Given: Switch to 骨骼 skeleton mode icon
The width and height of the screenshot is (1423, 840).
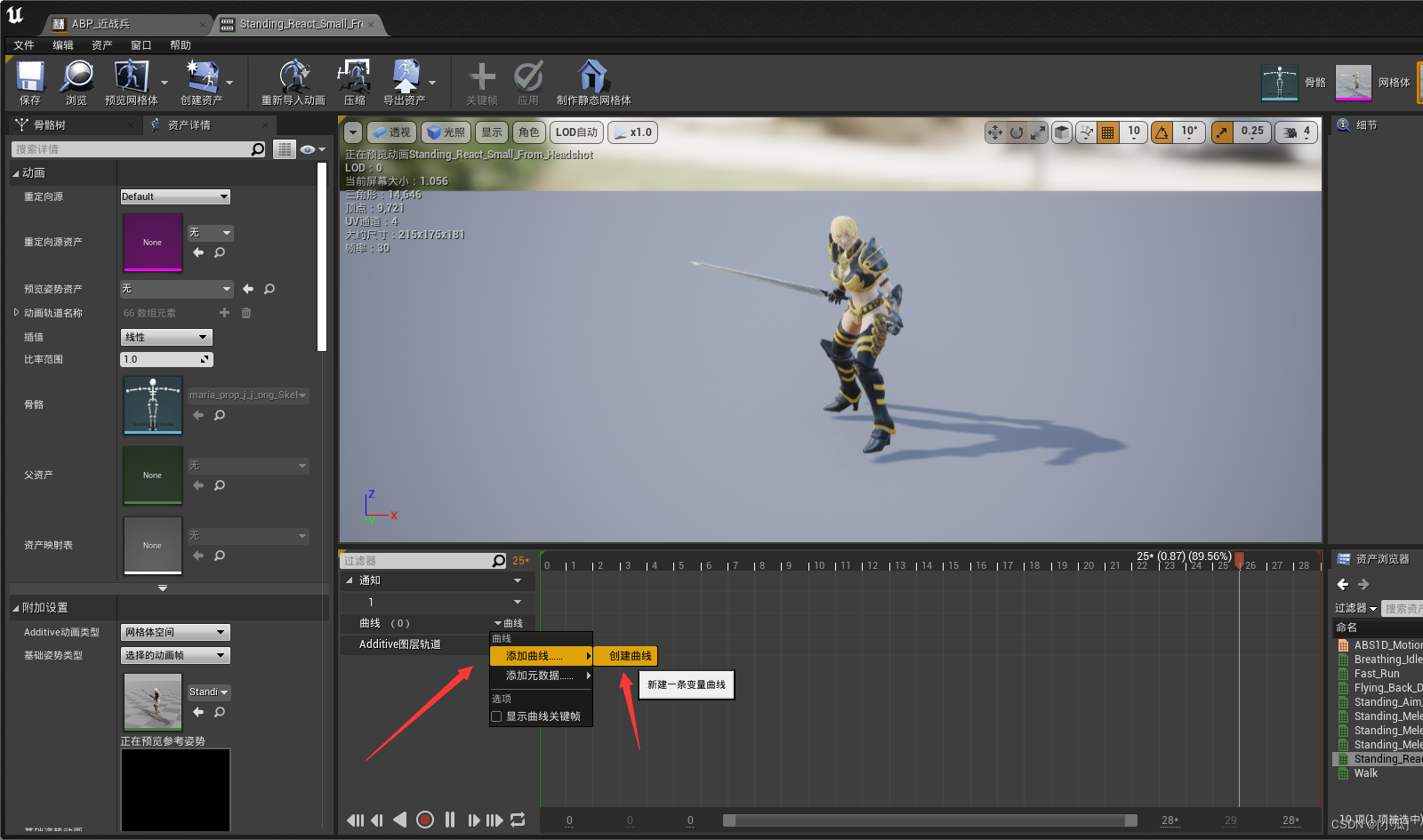Looking at the screenshot, I should pos(1280,83).
